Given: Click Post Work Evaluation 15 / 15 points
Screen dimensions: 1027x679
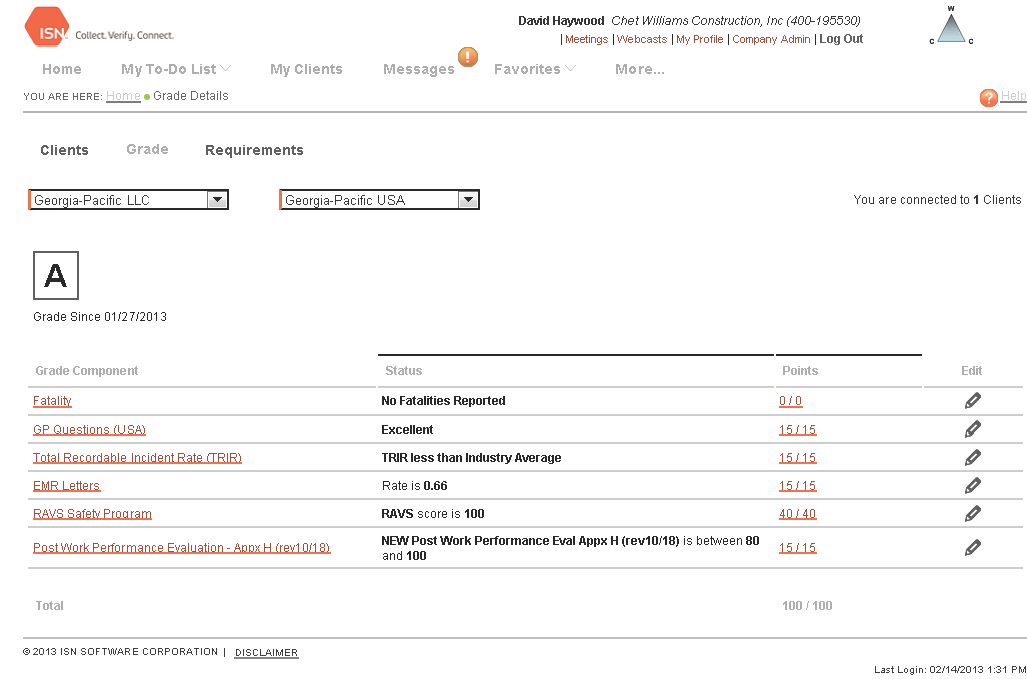Looking at the screenshot, I should (798, 547).
